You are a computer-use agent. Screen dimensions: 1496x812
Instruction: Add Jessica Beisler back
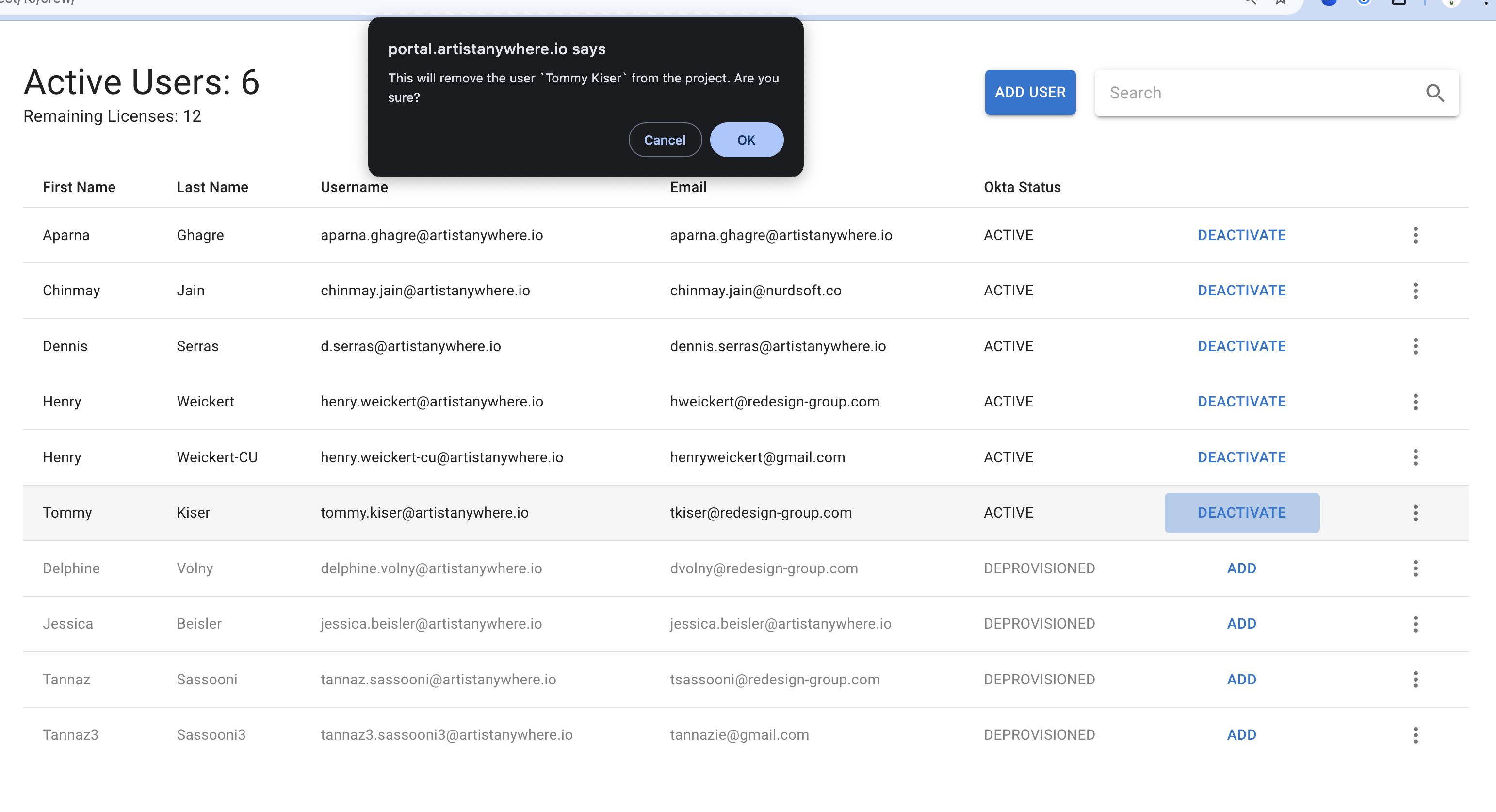1242,623
